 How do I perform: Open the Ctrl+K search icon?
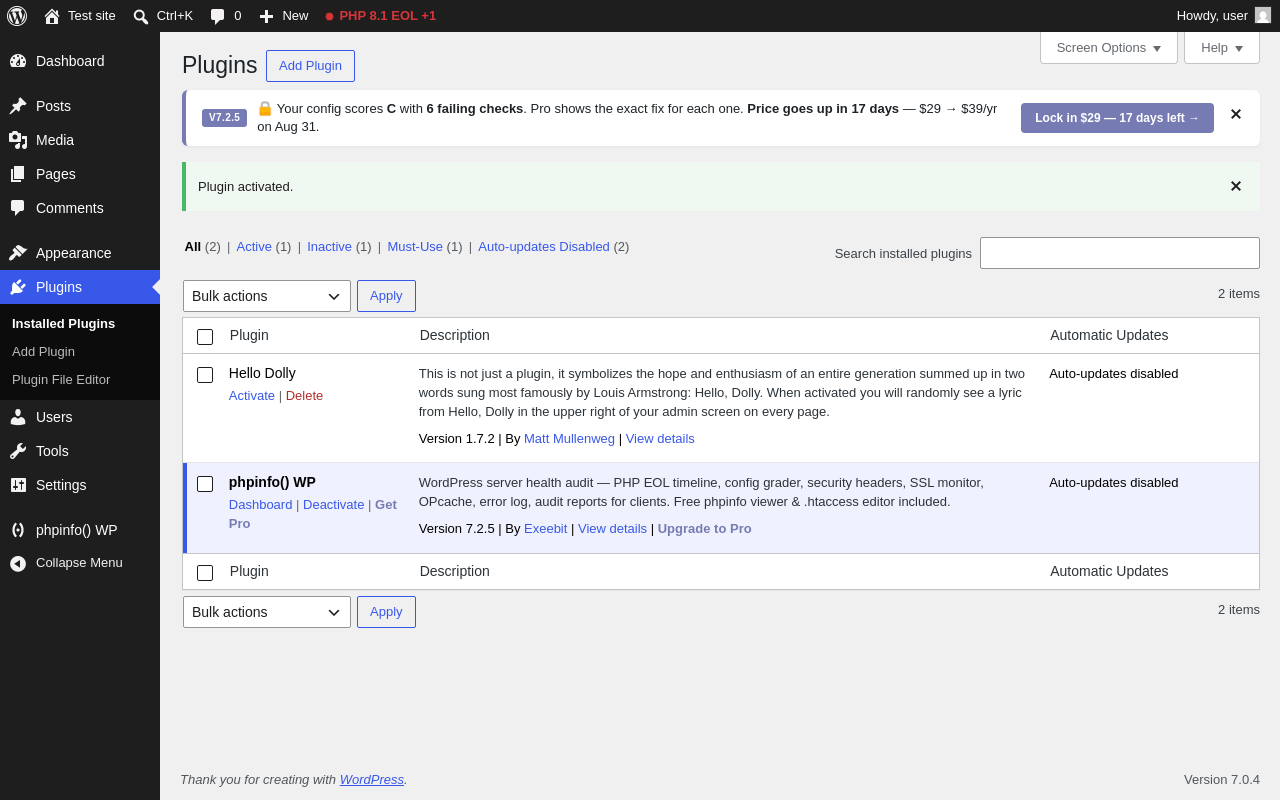[x=141, y=16]
